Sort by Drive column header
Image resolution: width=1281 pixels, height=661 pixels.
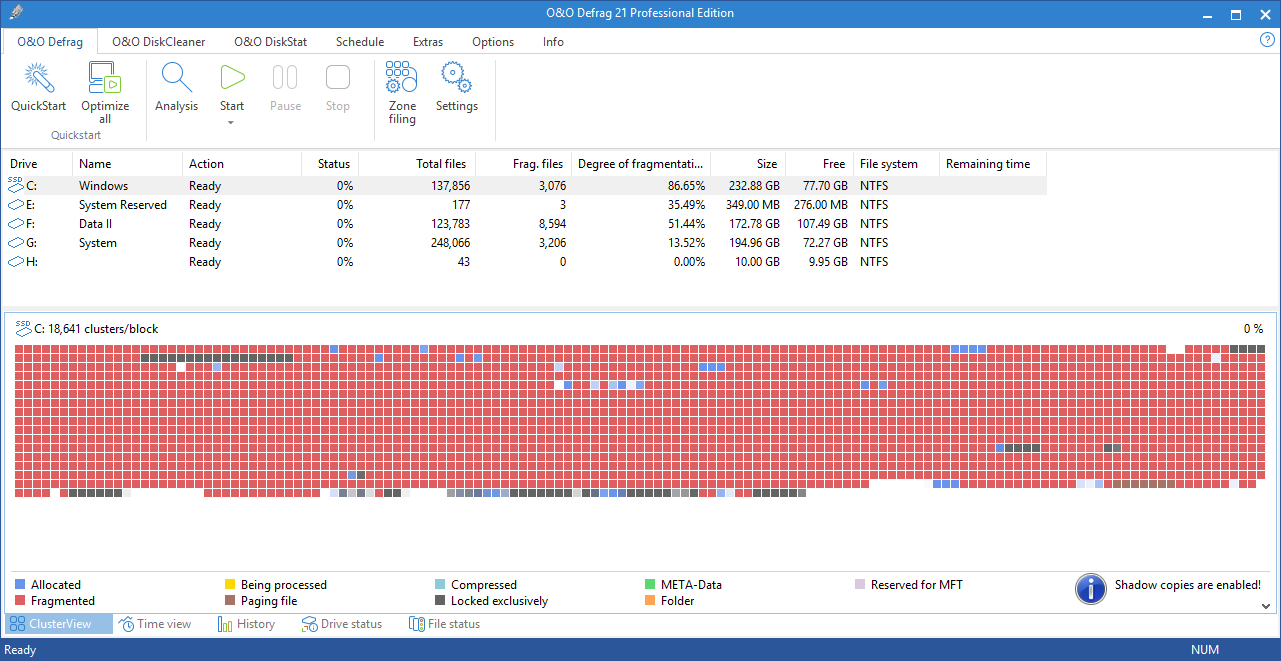[38, 164]
